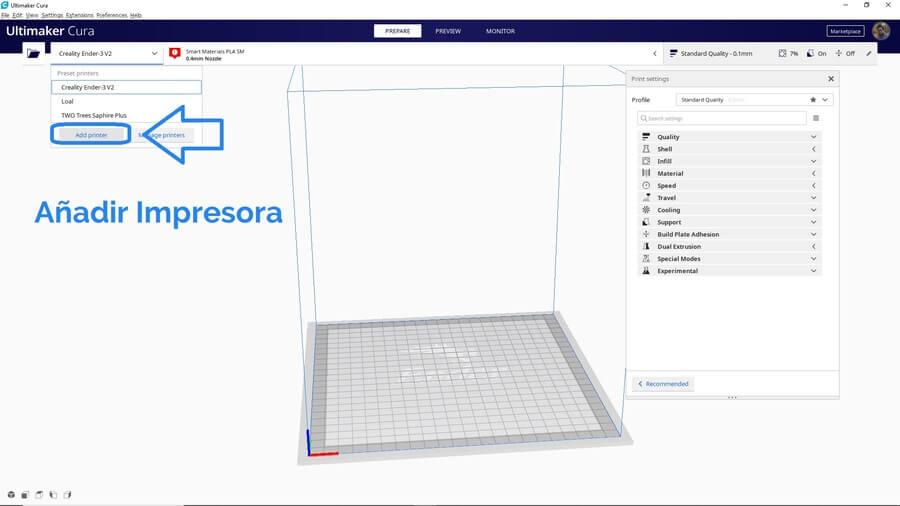Click the Experimental category icon

click(x=646, y=271)
